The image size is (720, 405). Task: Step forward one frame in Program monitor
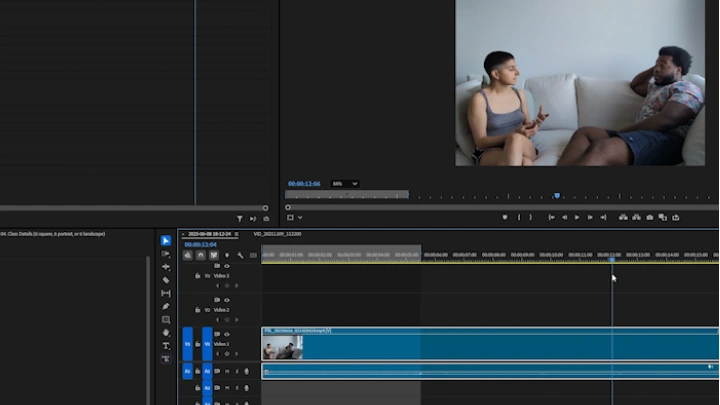tap(590, 218)
